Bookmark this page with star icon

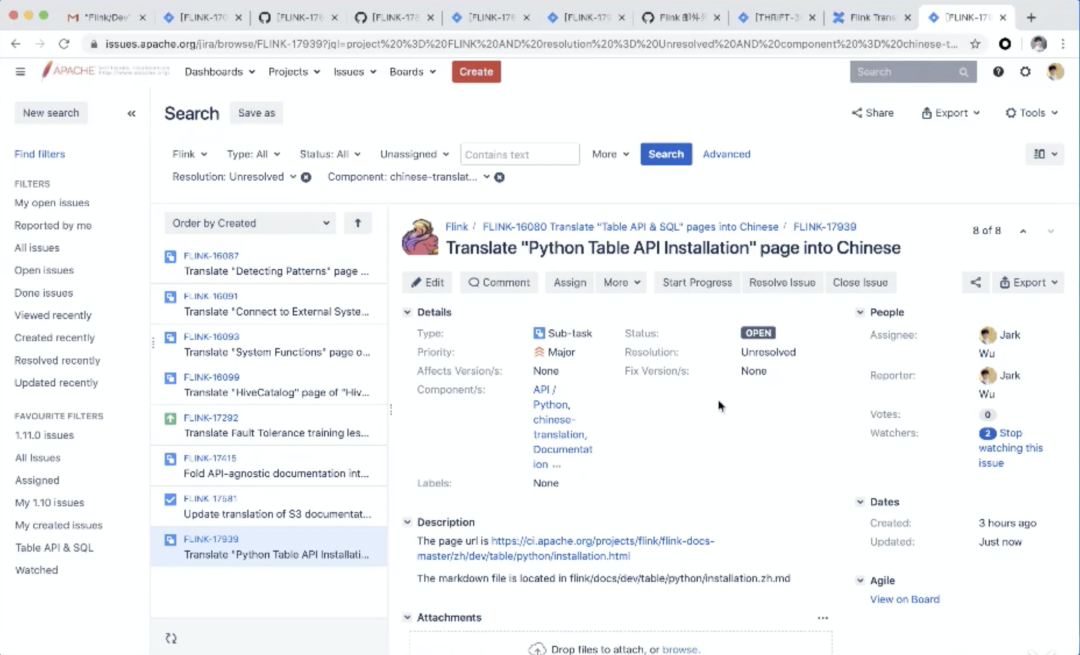(975, 44)
